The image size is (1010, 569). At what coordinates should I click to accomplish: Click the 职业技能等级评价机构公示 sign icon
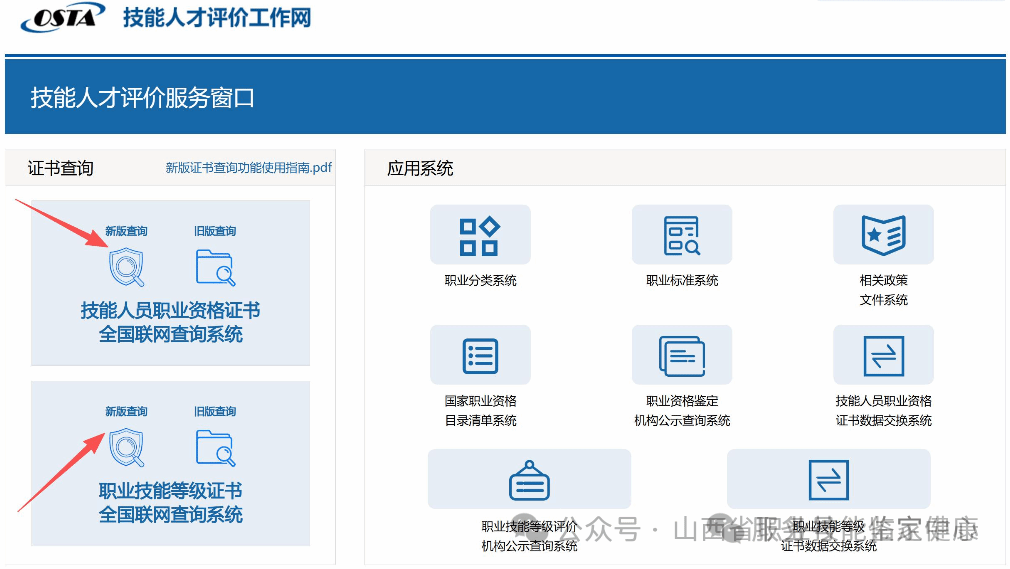pyautogui.click(x=529, y=481)
